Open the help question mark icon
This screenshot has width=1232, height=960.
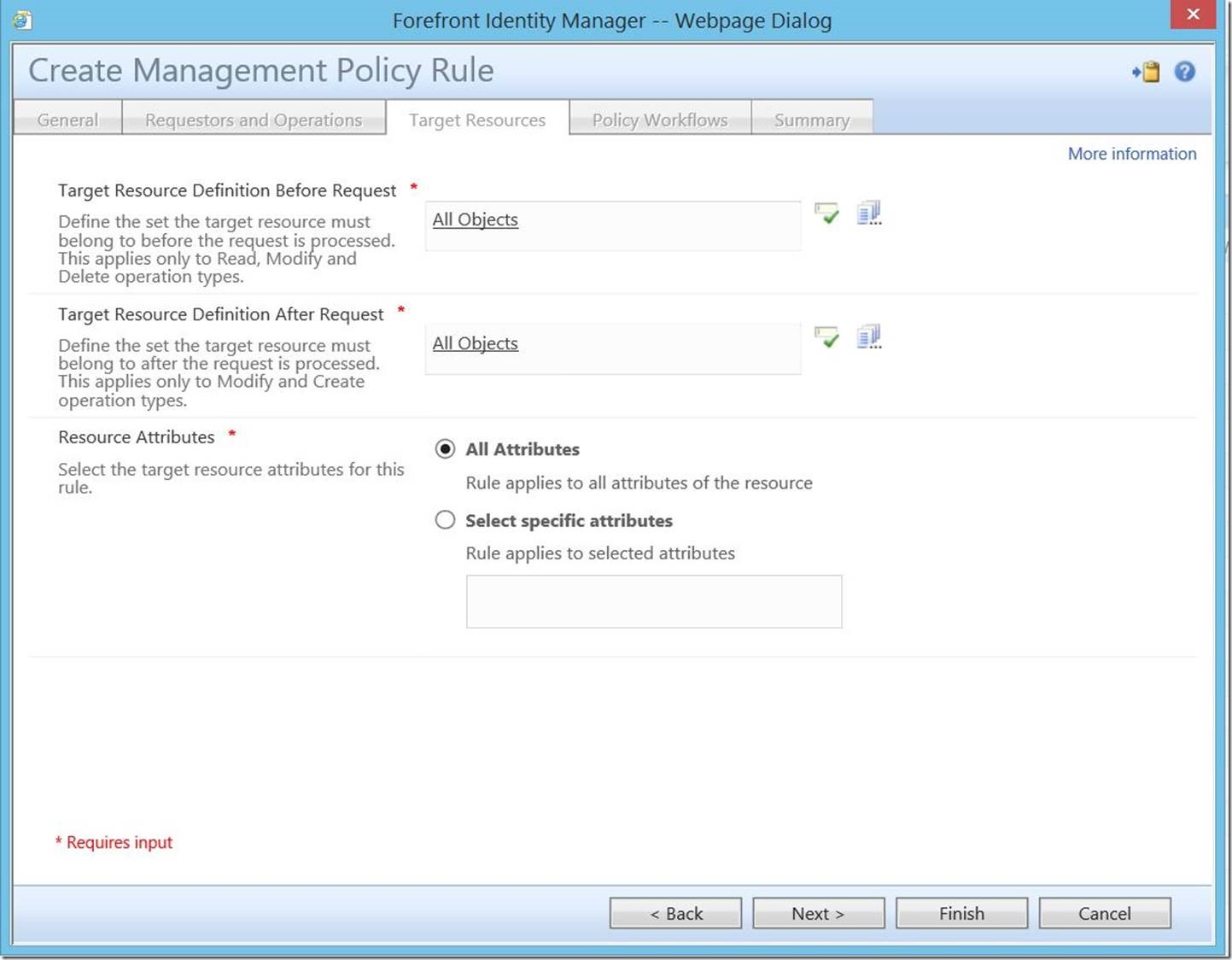(x=1184, y=72)
